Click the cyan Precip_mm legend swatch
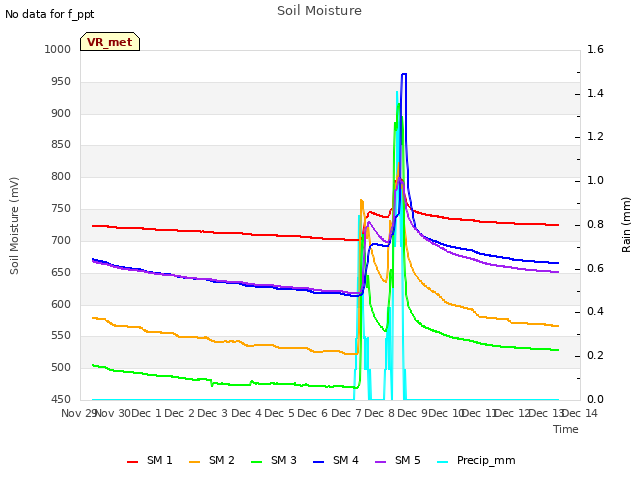 click(442, 462)
